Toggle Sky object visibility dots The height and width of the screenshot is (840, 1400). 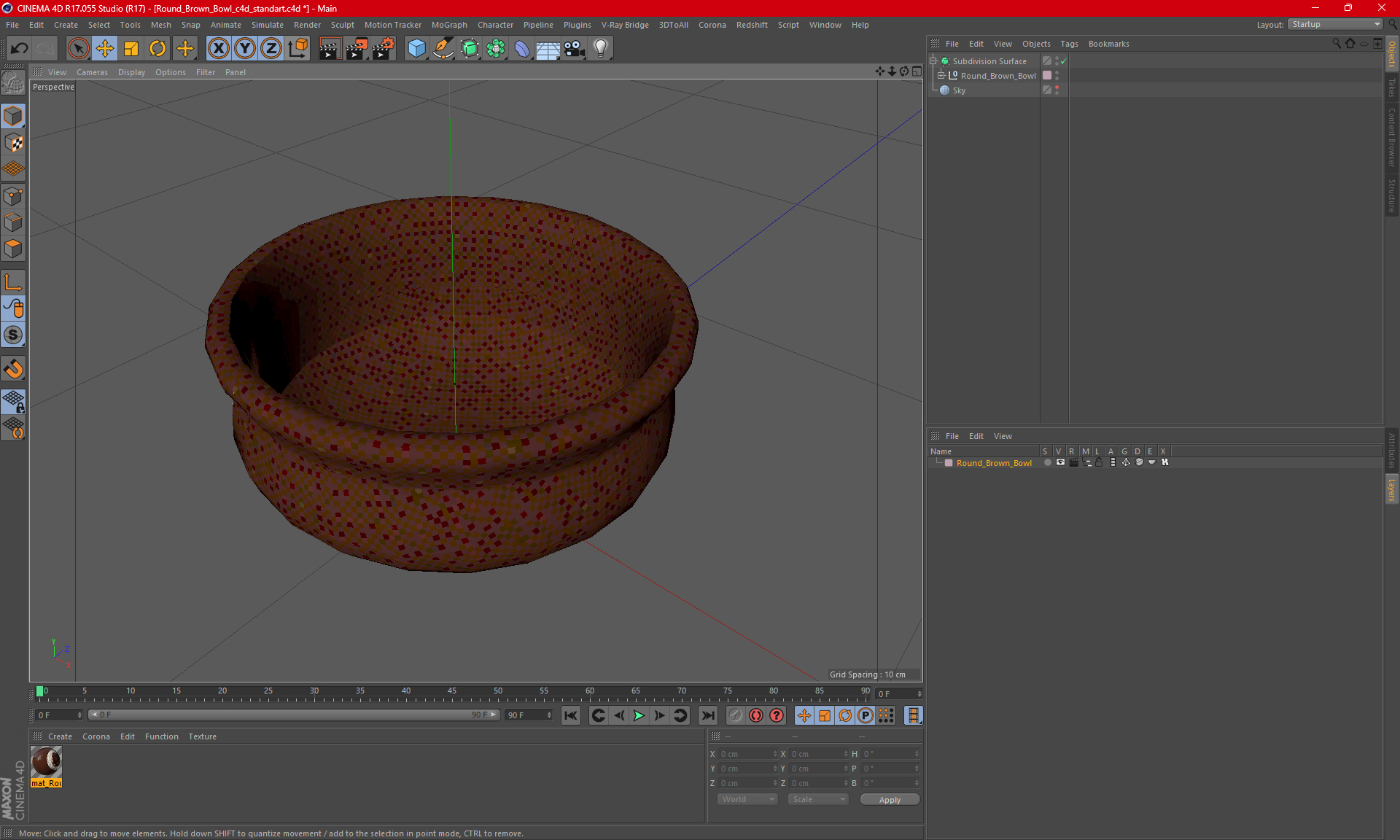pos(1057,90)
